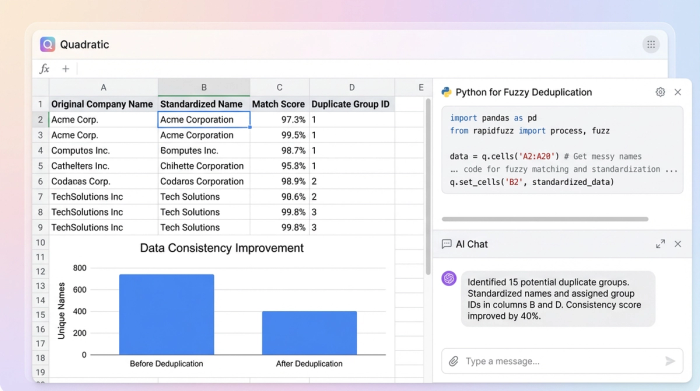Select cell B2 Acme Corporation
Image resolution: width=700 pixels, height=391 pixels.
coord(204,120)
